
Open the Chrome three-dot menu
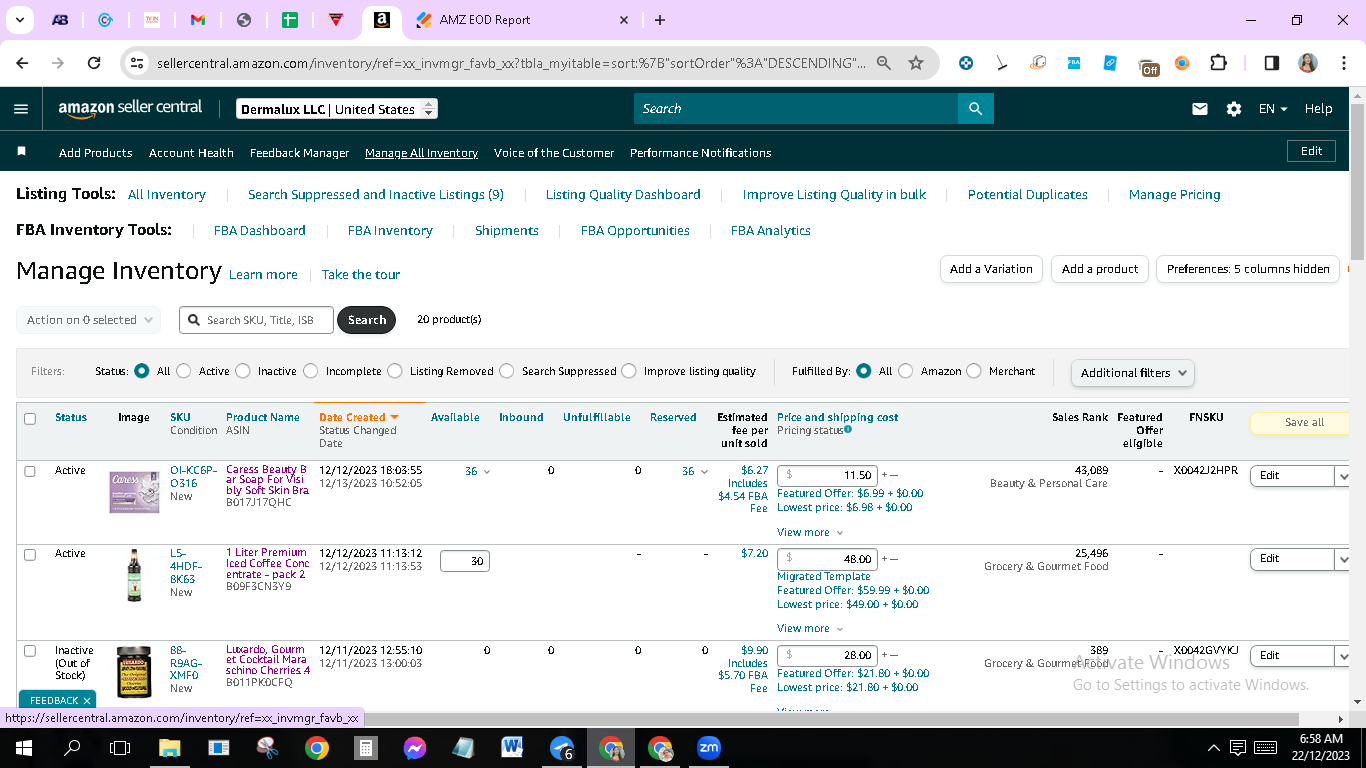(x=1342, y=63)
